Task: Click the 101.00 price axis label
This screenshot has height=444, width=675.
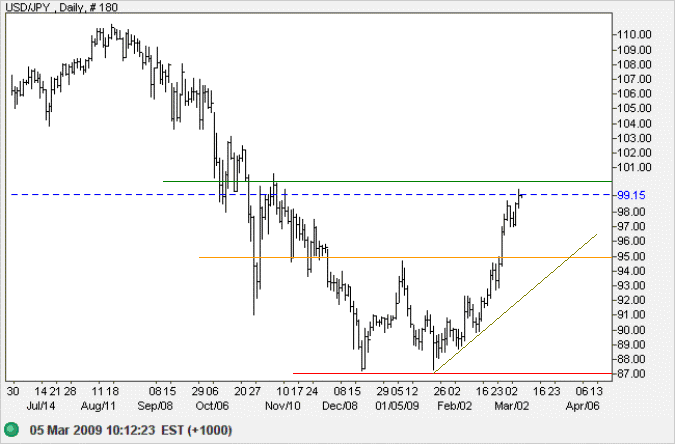Action: pyautogui.click(x=634, y=167)
